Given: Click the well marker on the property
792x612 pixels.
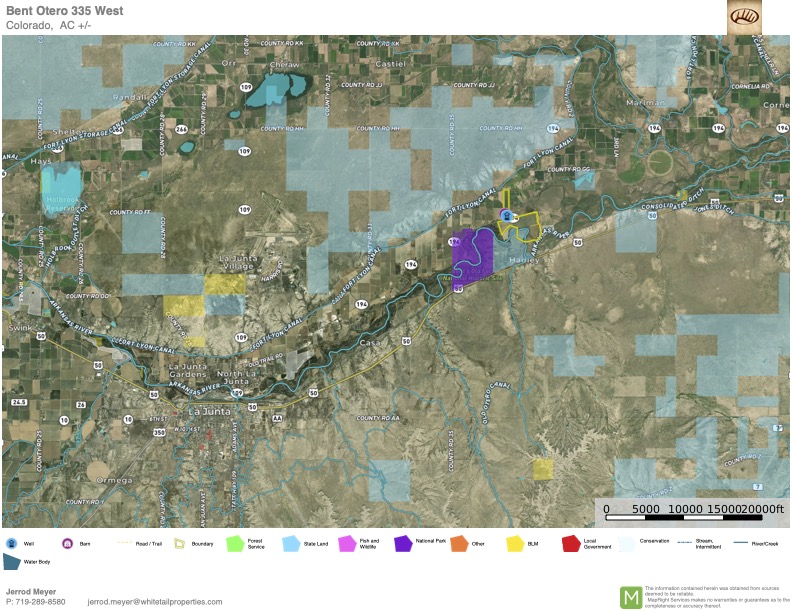Looking at the screenshot, I should pyautogui.click(x=507, y=215).
